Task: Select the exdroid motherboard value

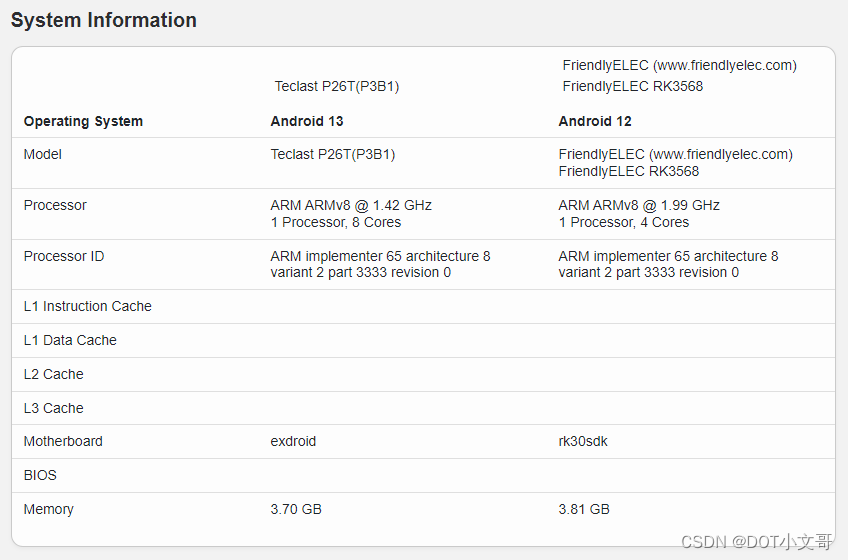Action: pos(293,442)
